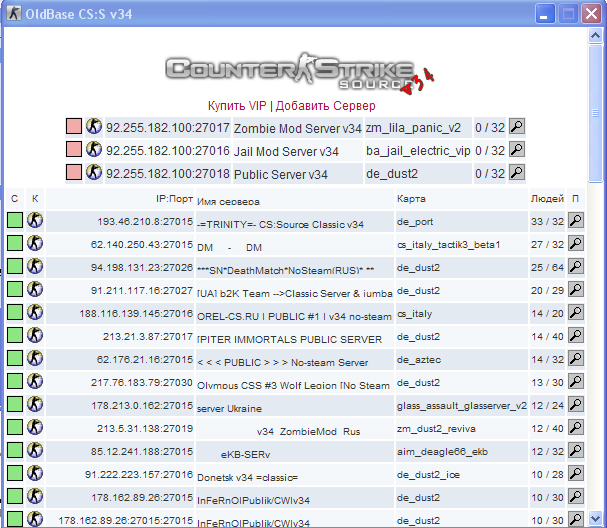Click magnifier icon for Zombie Mod Server v34
607x528 pixels.
click(517, 126)
